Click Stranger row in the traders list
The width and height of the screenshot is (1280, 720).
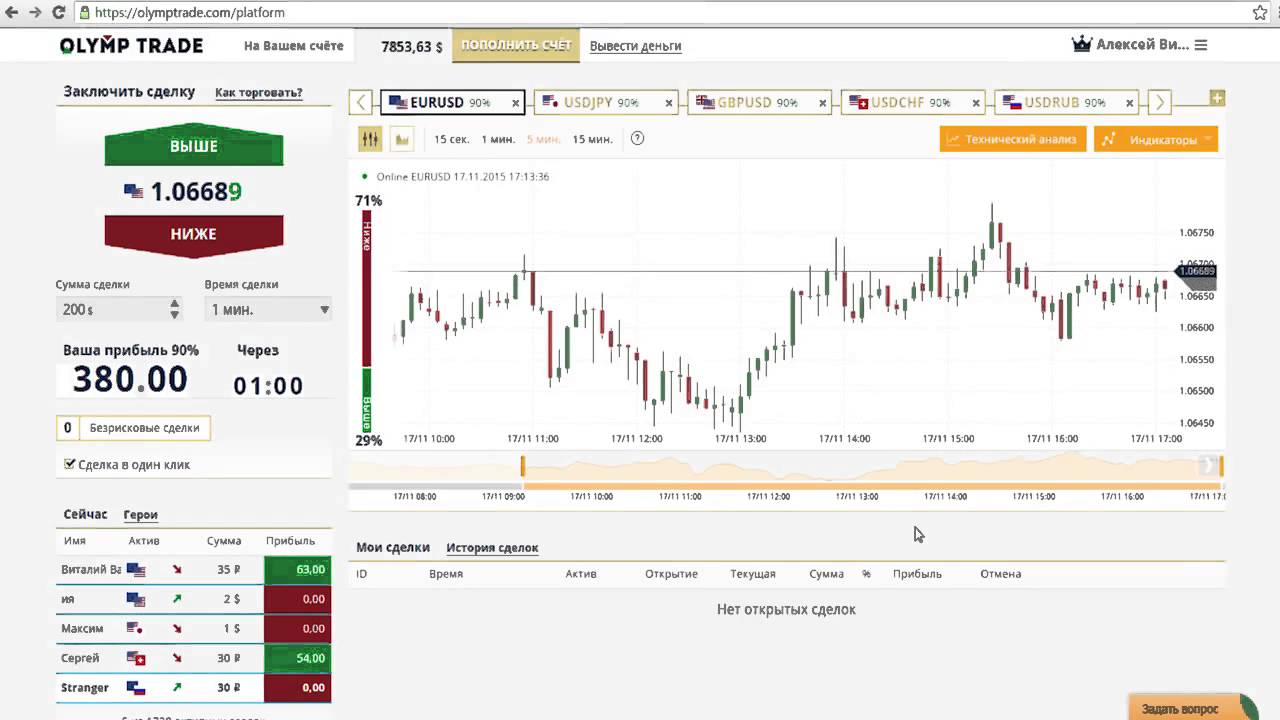(194, 688)
